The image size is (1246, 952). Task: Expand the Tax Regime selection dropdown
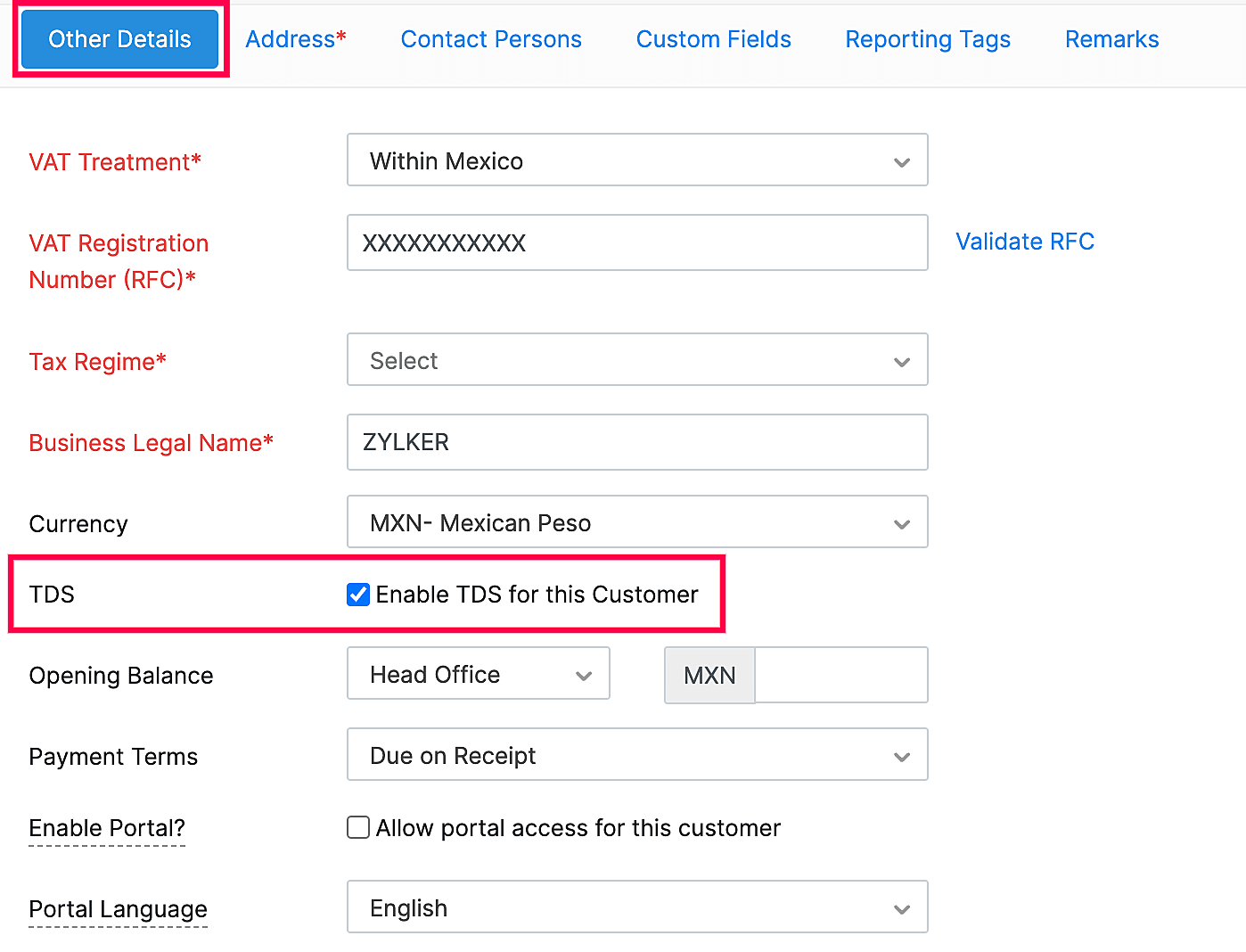click(901, 360)
